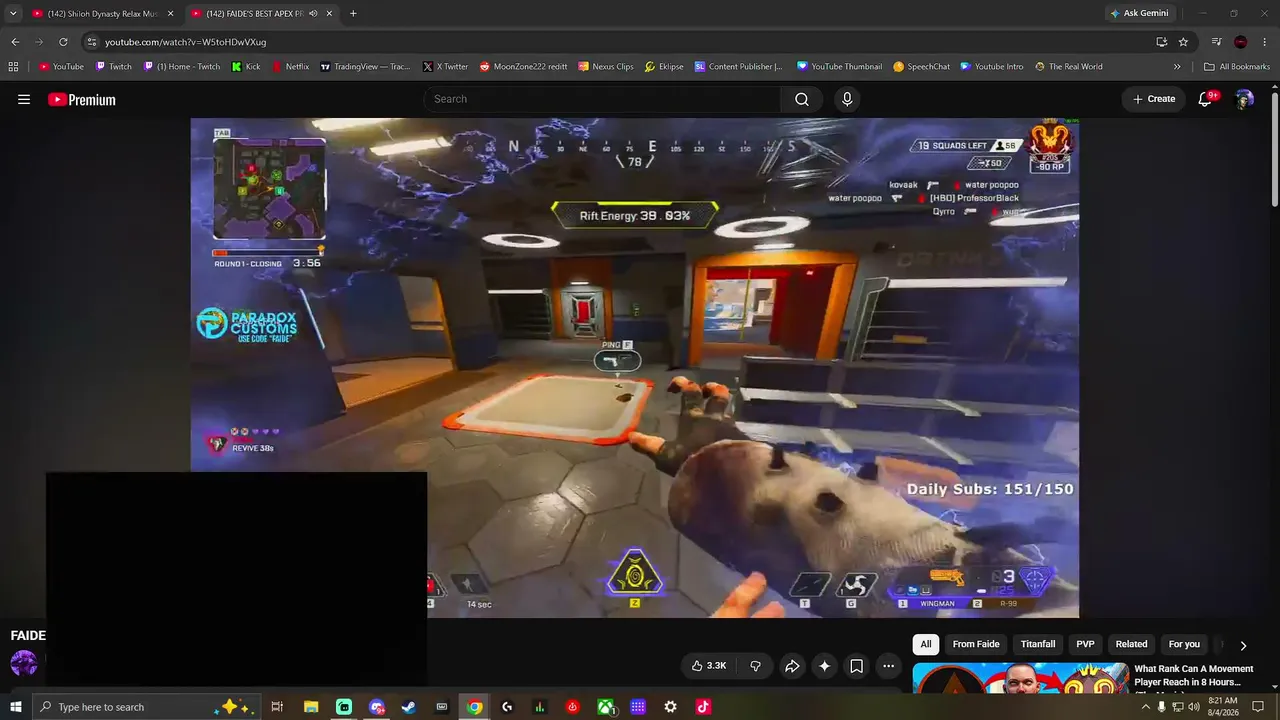1280x720 pixels.
Task: Save the video to a playlist
Action: (x=856, y=666)
